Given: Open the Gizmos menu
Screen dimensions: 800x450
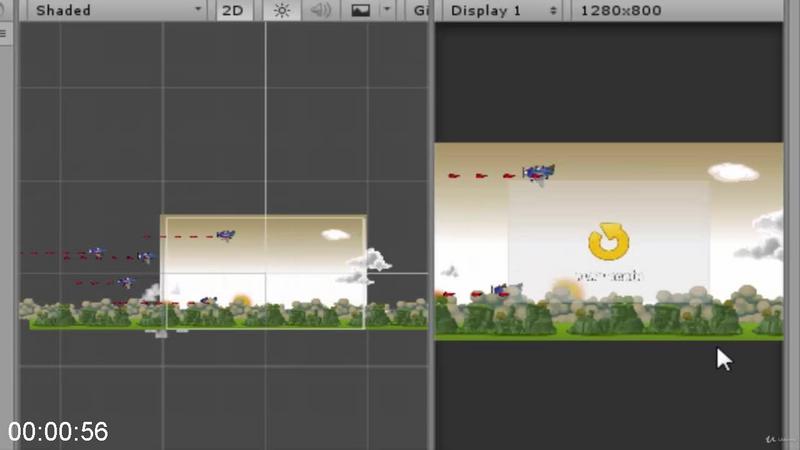Looking at the screenshot, I should pyautogui.click(x=419, y=10).
